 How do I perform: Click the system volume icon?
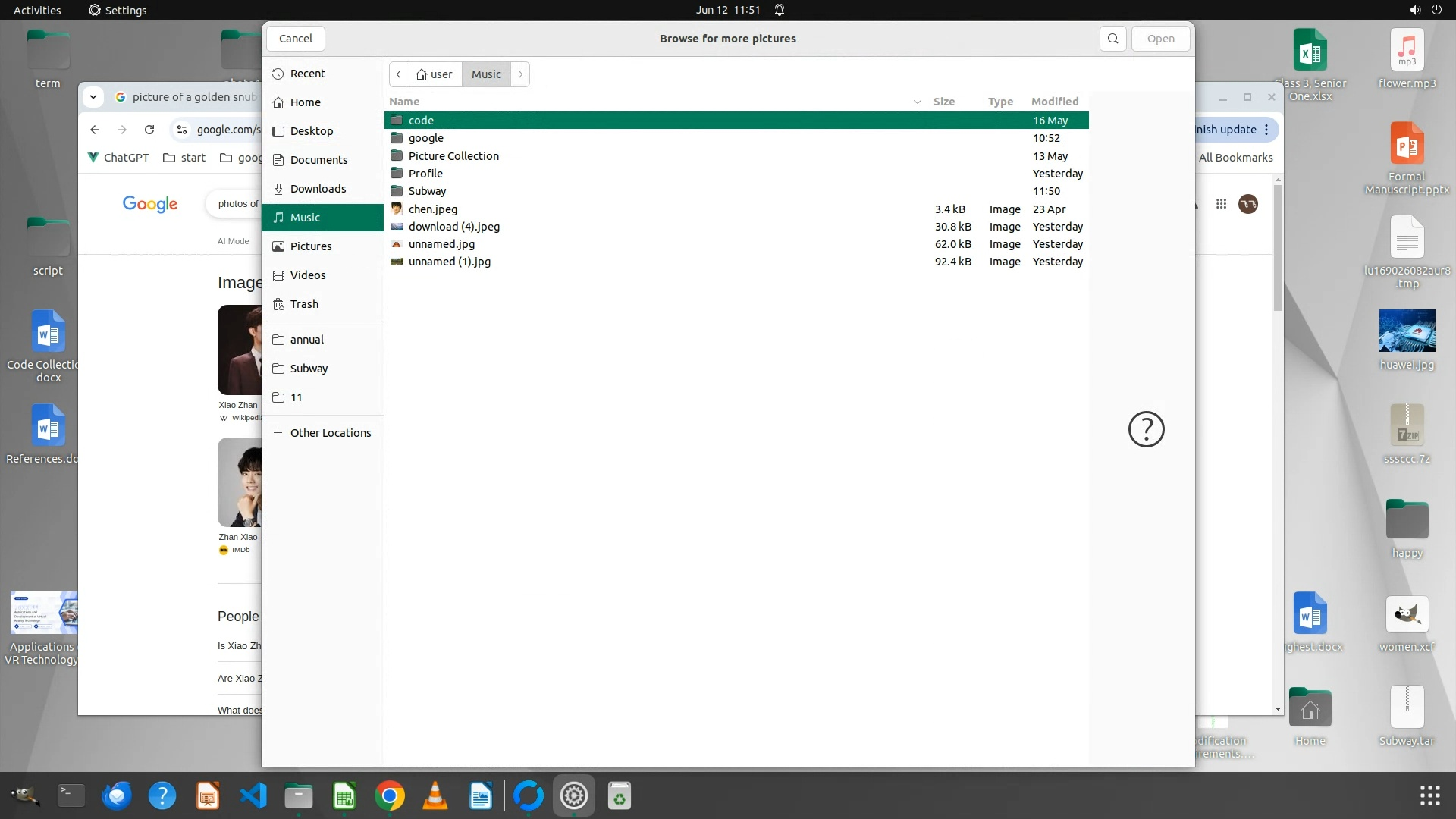click(1414, 10)
